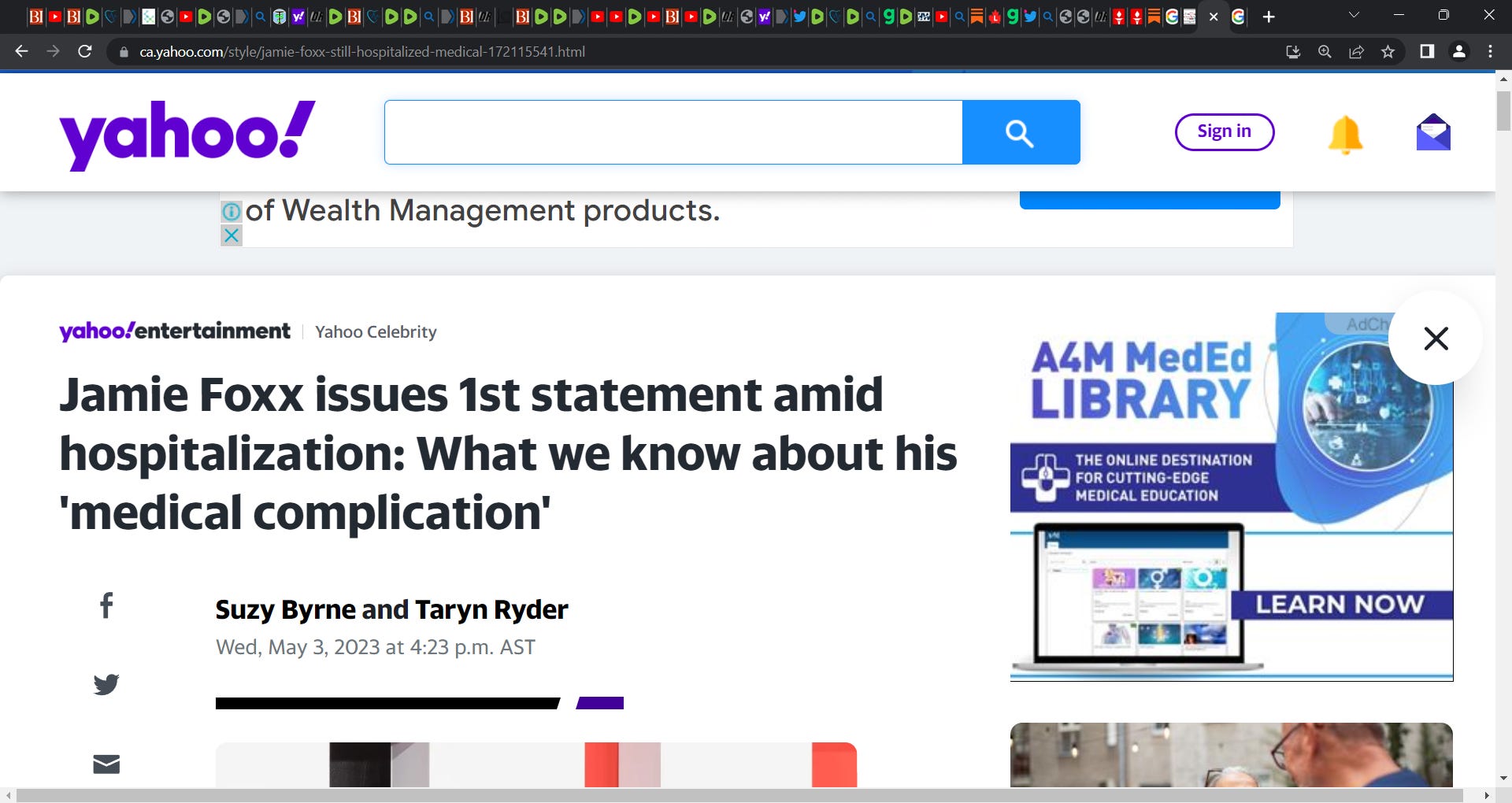Viewport: 1512px width, 803px height.
Task: Submit search with the blue magnifier button
Action: pyautogui.click(x=1021, y=132)
